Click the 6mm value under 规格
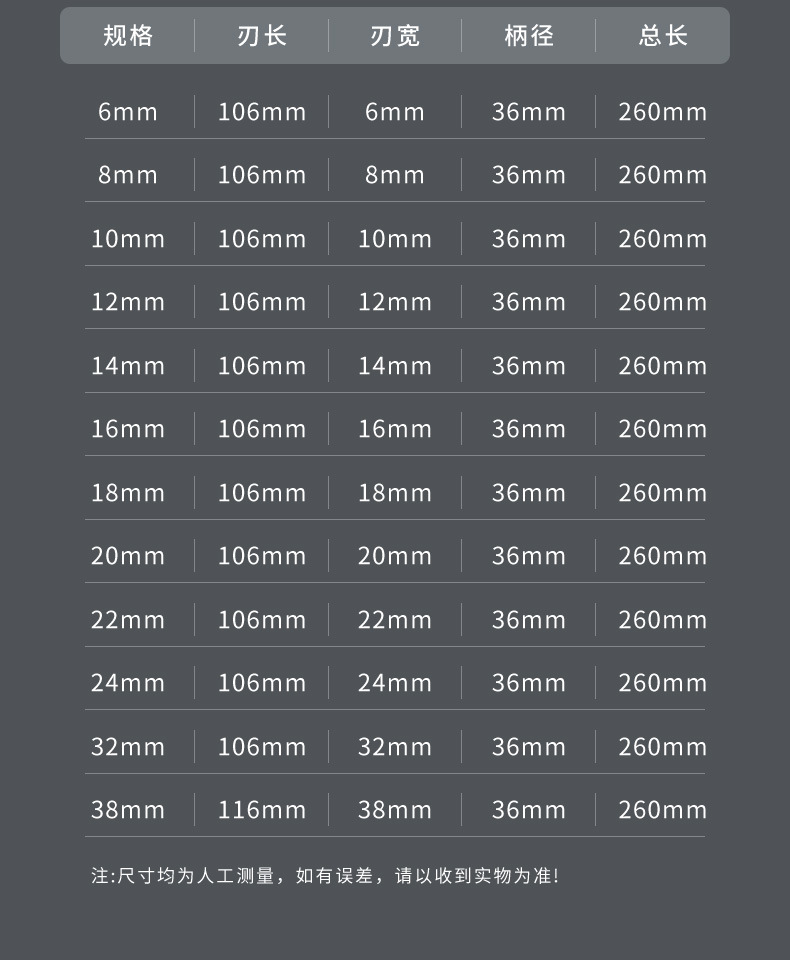The height and width of the screenshot is (960, 790). (128, 111)
